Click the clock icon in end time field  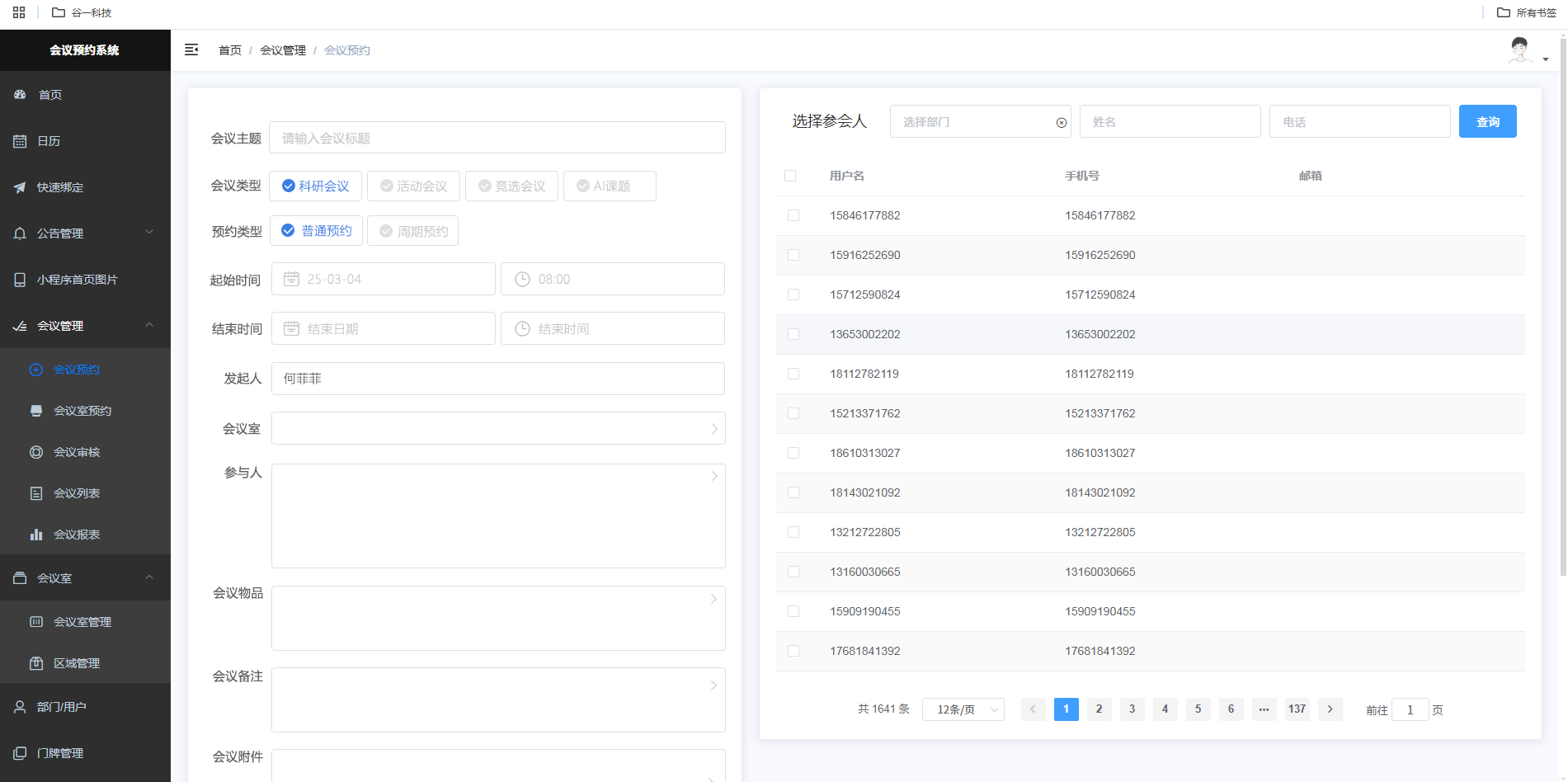click(522, 329)
